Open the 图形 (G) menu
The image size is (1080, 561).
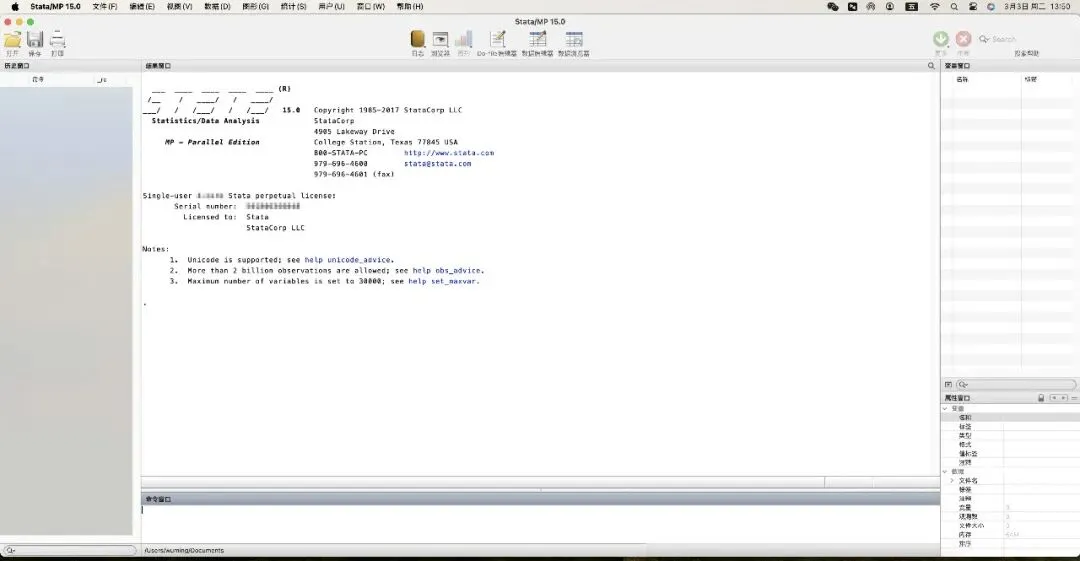click(x=256, y=6)
